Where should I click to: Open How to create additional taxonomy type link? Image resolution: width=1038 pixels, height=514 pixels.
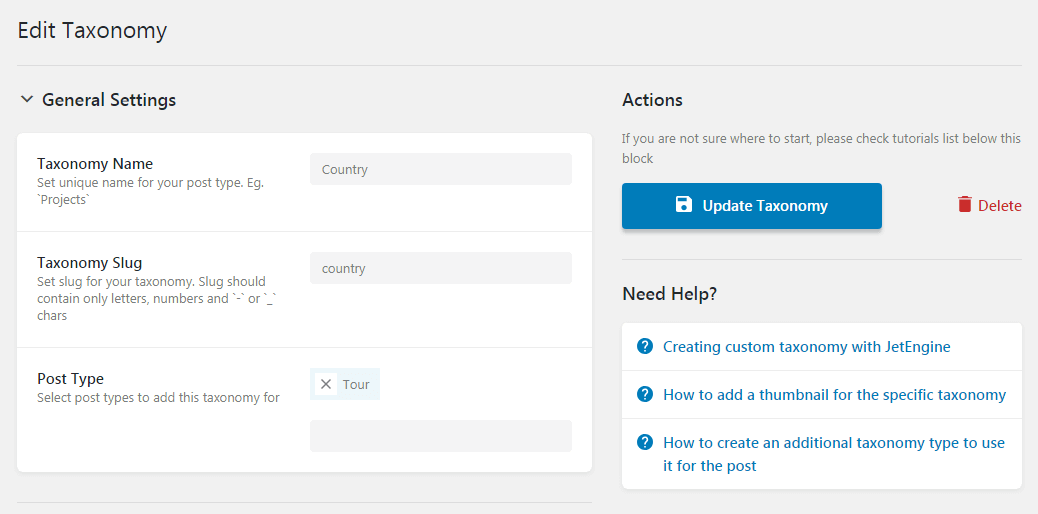click(833, 454)
